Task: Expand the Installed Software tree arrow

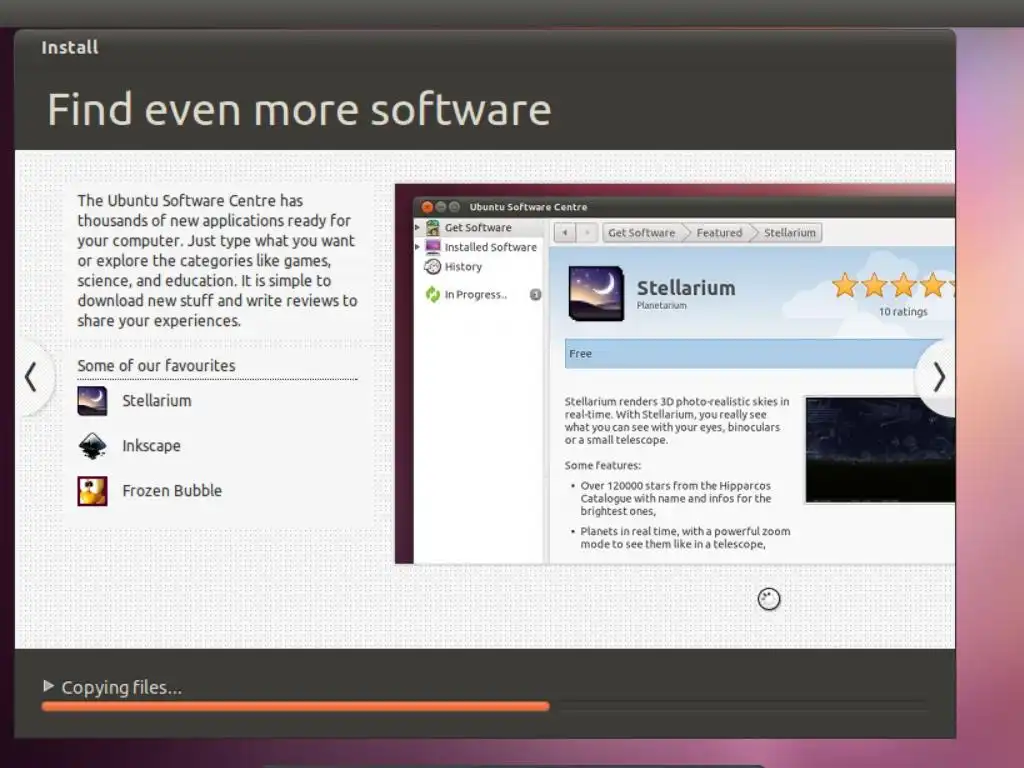Action: tap(418, 247)
